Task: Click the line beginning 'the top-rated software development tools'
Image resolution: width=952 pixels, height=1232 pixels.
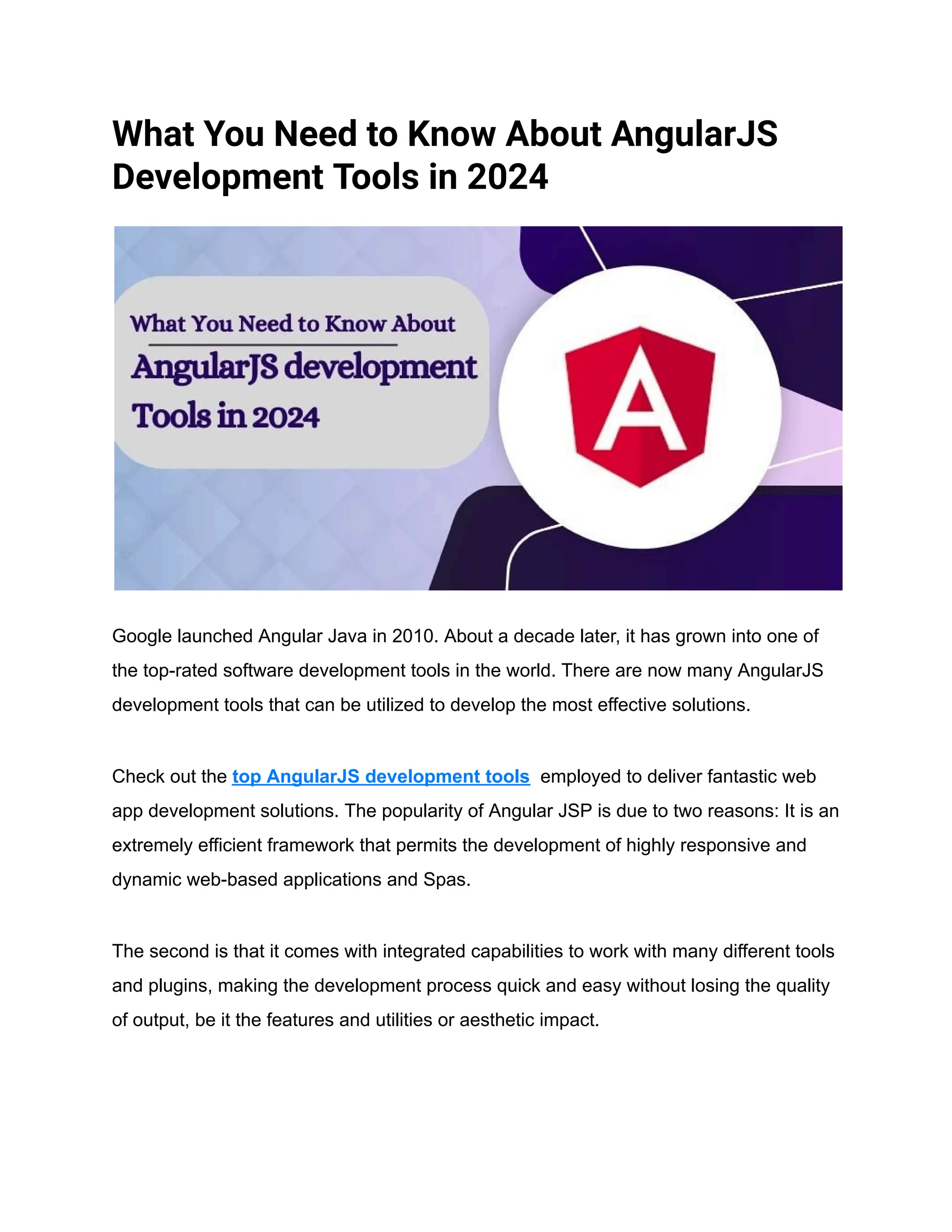Action: tap(467, 670)
